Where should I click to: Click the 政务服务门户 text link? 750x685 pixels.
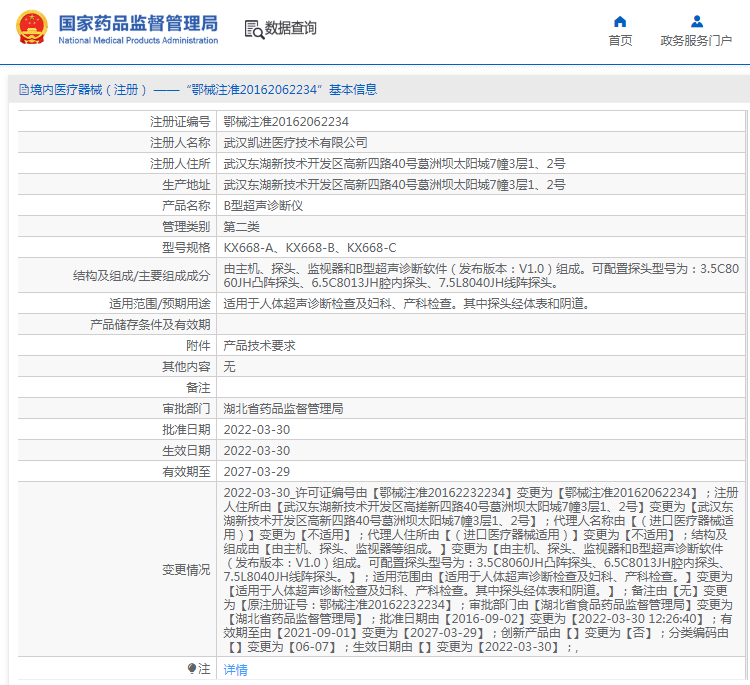696,41
